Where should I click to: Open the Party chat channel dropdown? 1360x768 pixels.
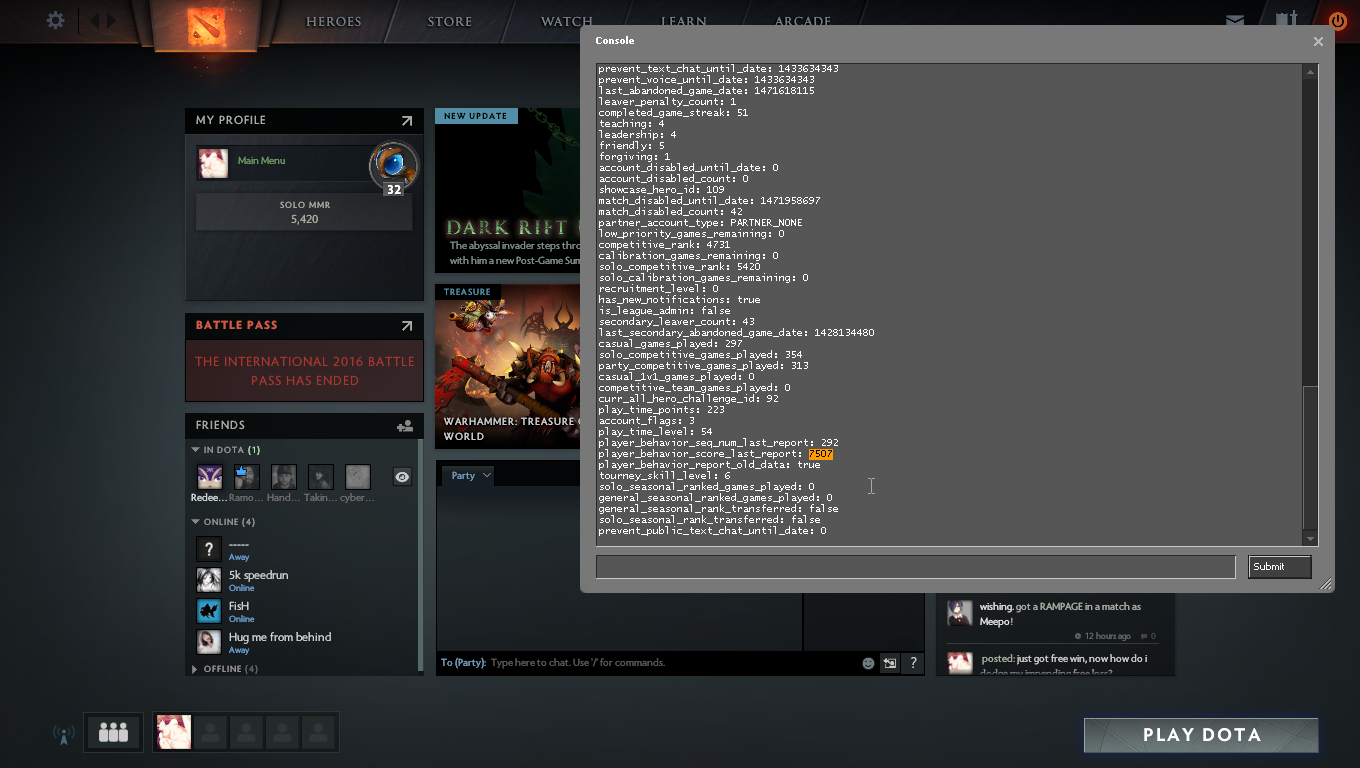click(x=469, y=476)
